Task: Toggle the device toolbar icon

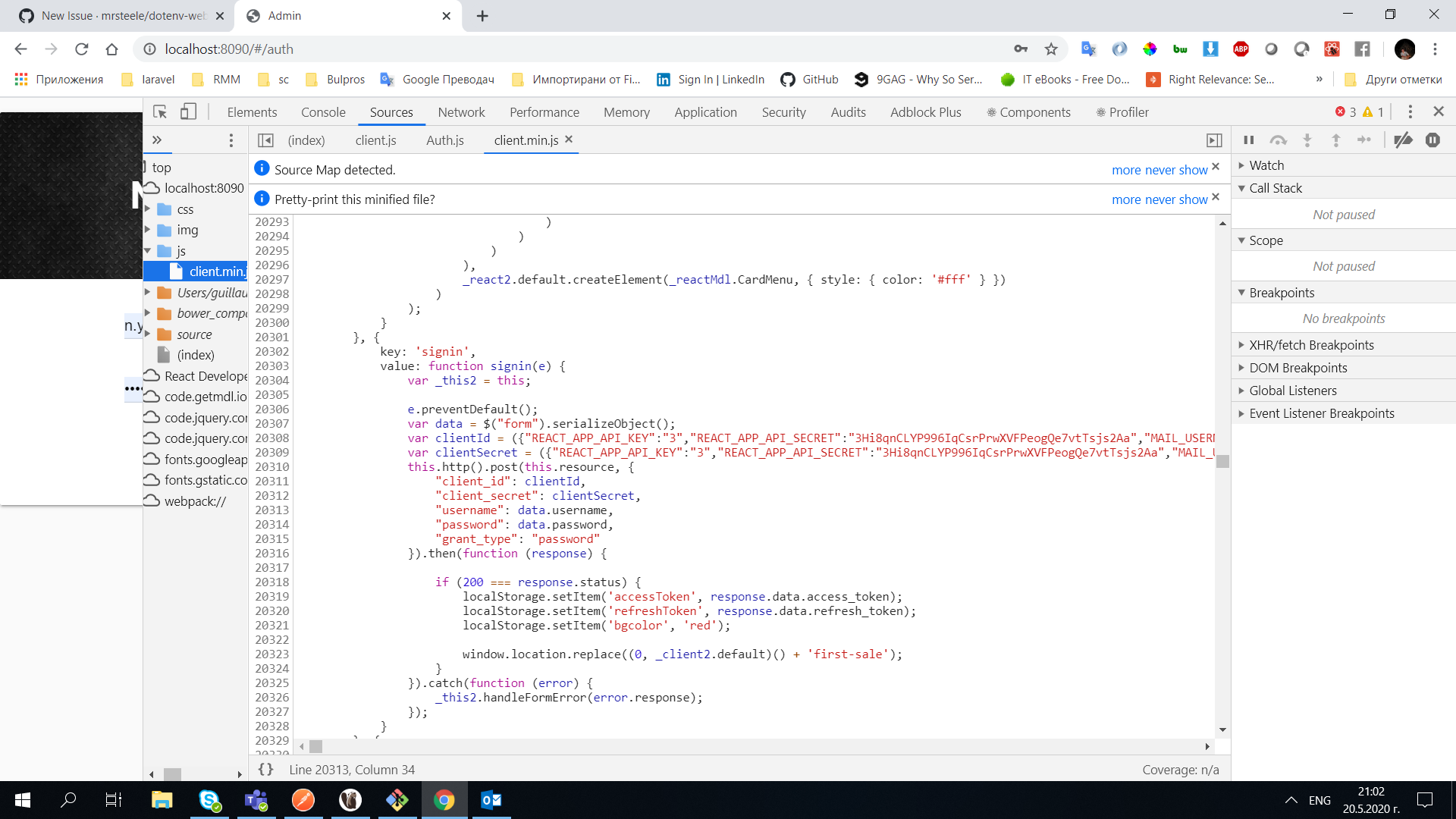Action: coord(188,112)
